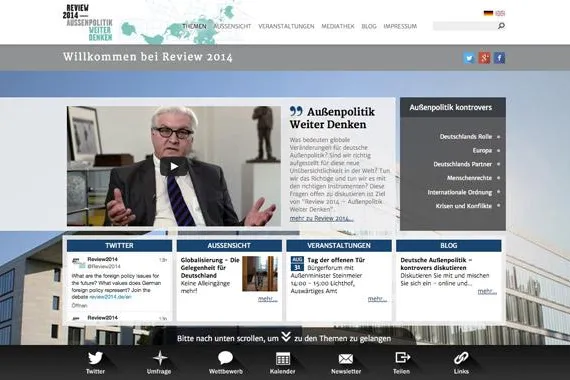The width and height of the screenshot is (570, 380).
Task: Click the Teilen share icon
Action: pos(402,358)
